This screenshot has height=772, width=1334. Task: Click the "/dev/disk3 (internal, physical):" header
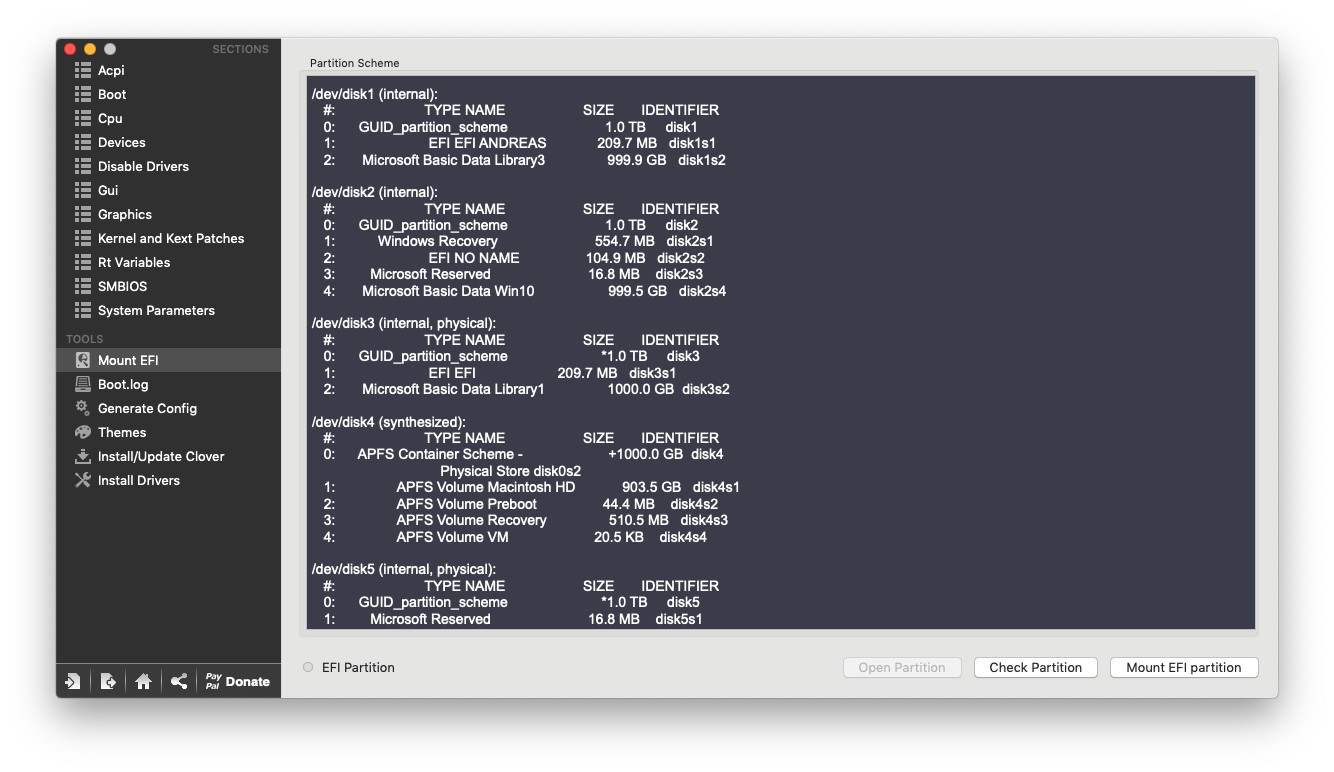coord(404,323)
